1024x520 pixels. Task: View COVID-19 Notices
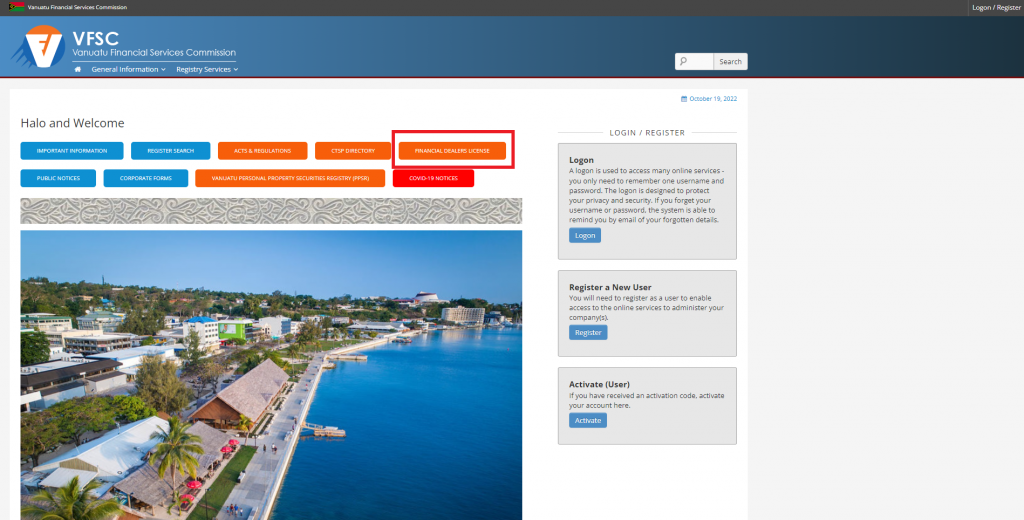433,178
